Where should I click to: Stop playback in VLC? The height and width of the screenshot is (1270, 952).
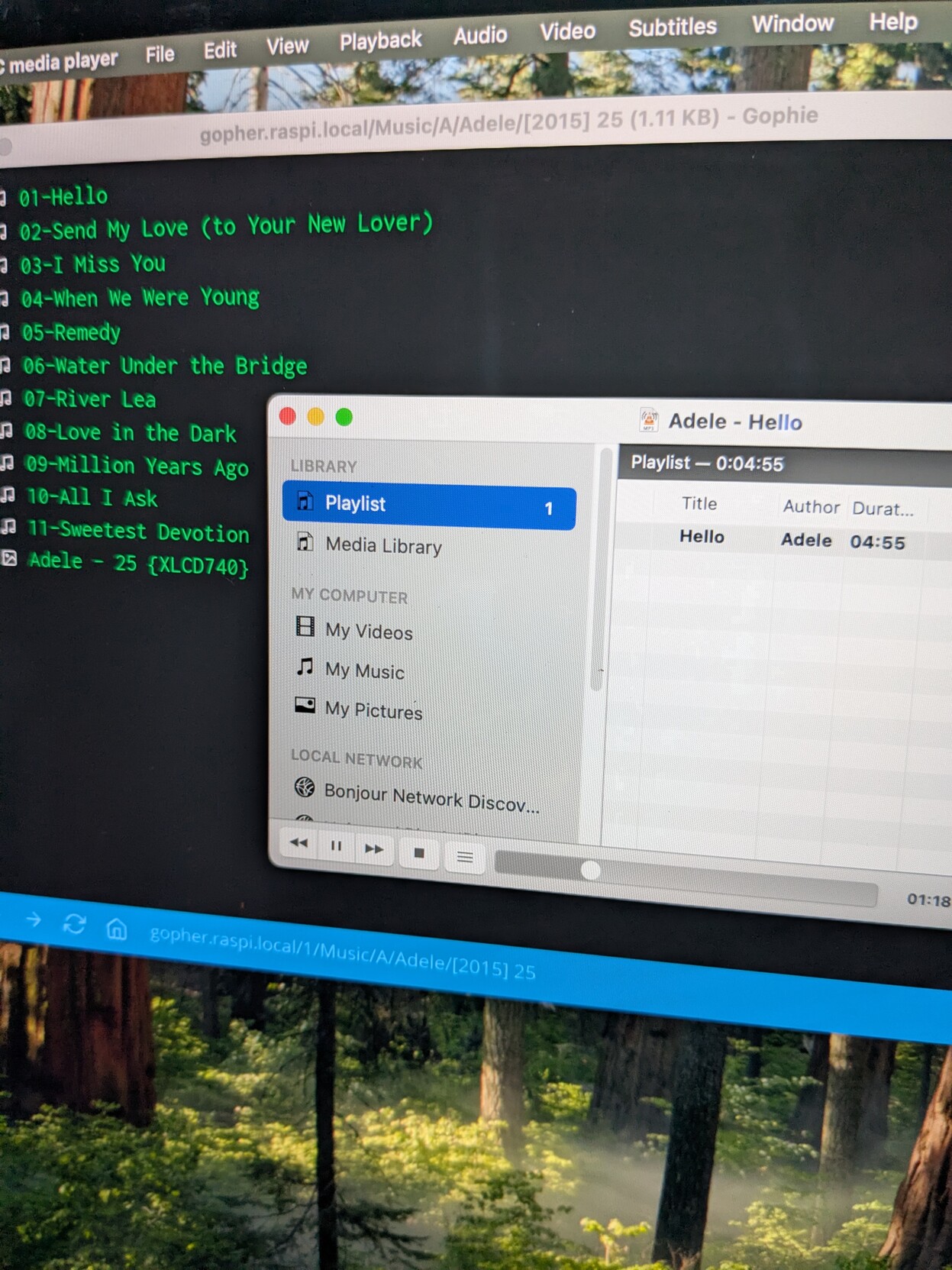click(x=418, y=853)
